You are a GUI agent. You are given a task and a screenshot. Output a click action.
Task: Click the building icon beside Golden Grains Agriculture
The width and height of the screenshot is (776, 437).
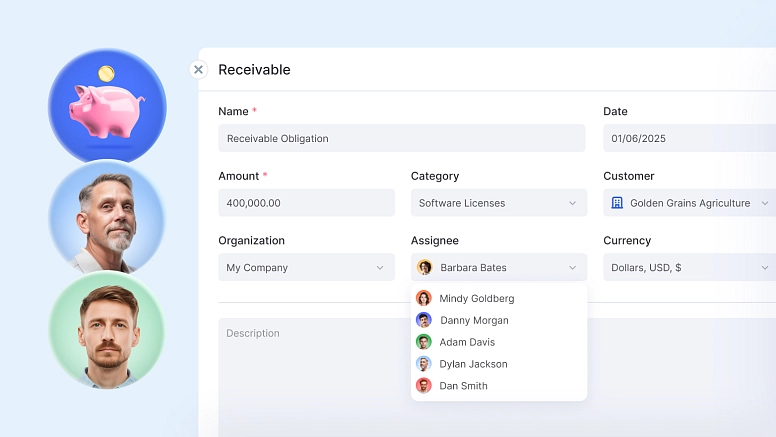click(617, 203)
